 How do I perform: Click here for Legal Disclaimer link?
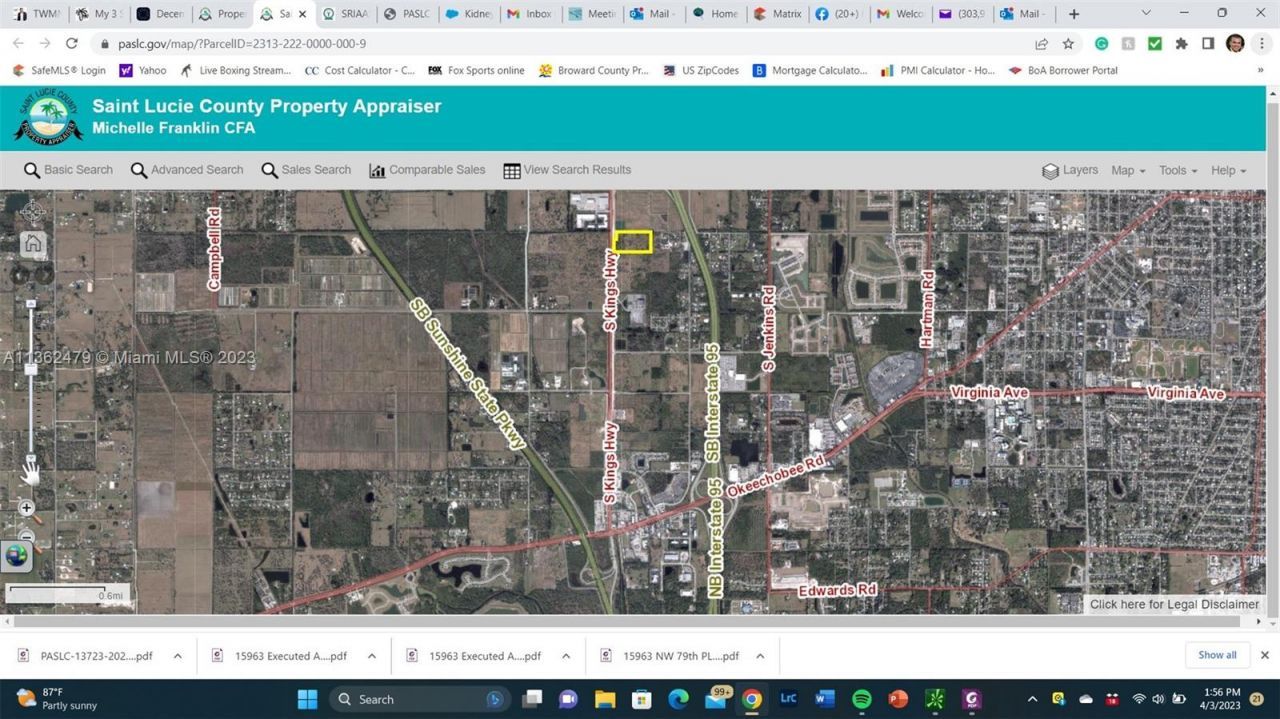[1173, 604]
